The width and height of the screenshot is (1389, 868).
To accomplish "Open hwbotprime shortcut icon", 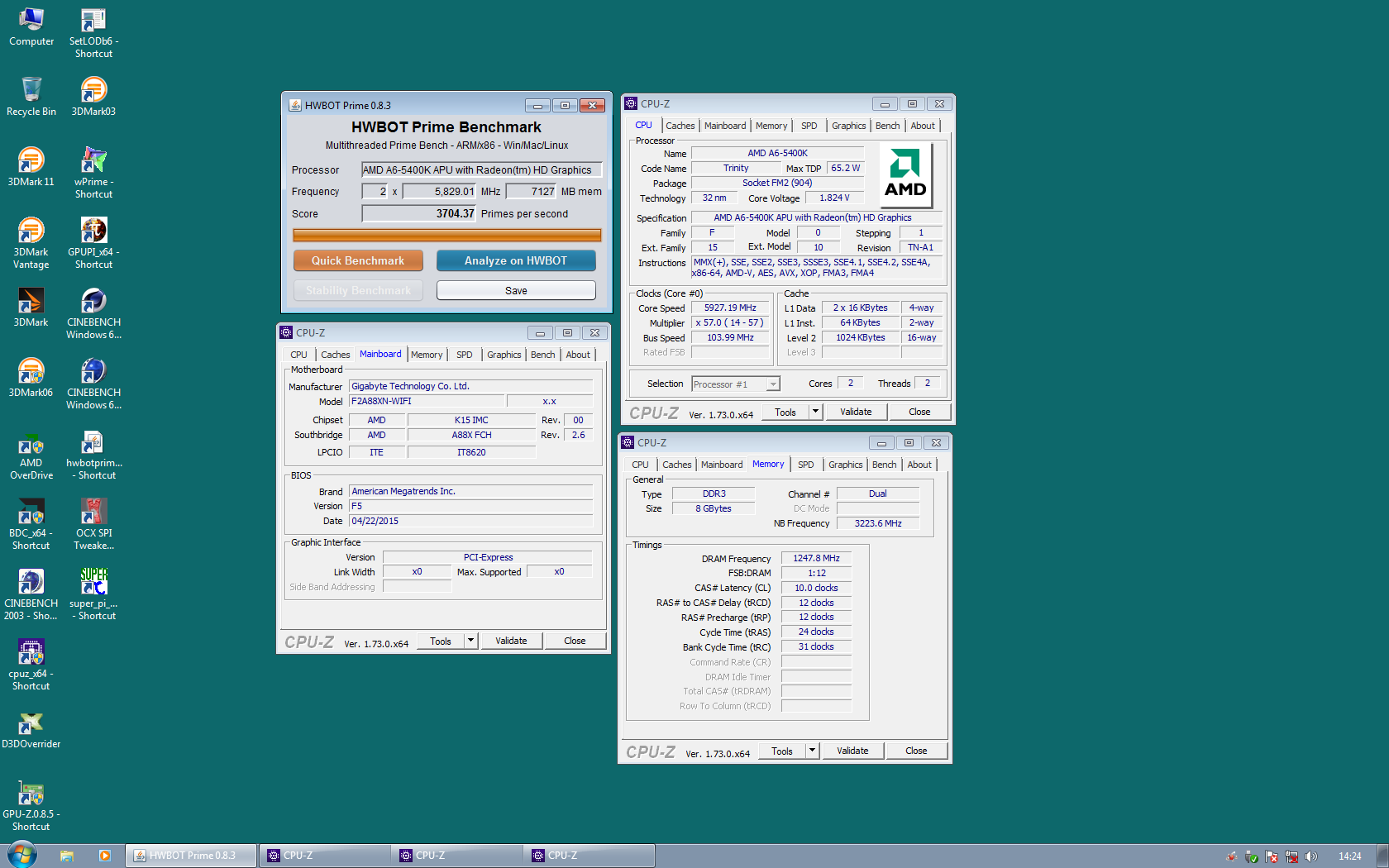I will click(93, 455).
